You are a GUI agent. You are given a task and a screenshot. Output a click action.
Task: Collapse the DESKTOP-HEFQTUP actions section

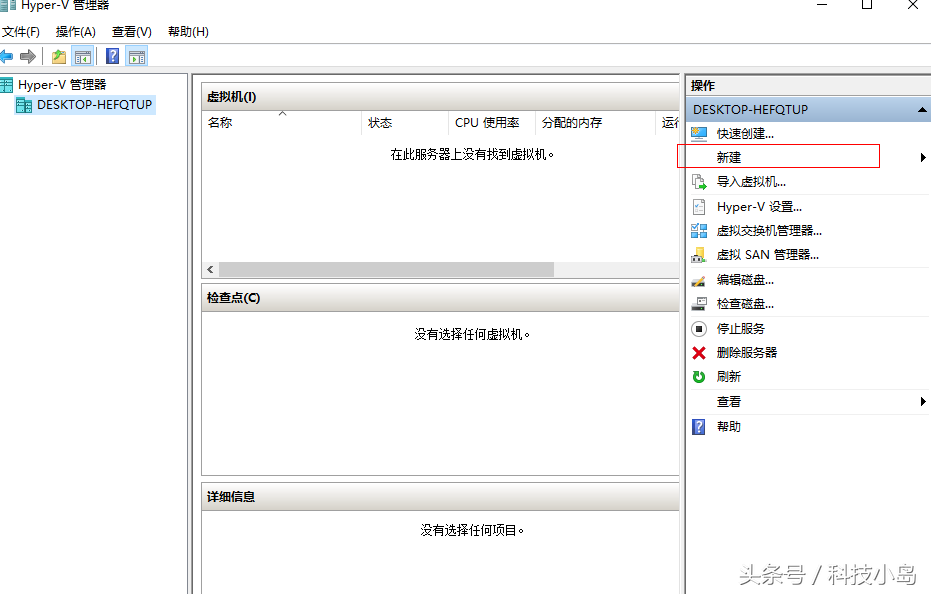pyautogui.click(x=922, y=109)
